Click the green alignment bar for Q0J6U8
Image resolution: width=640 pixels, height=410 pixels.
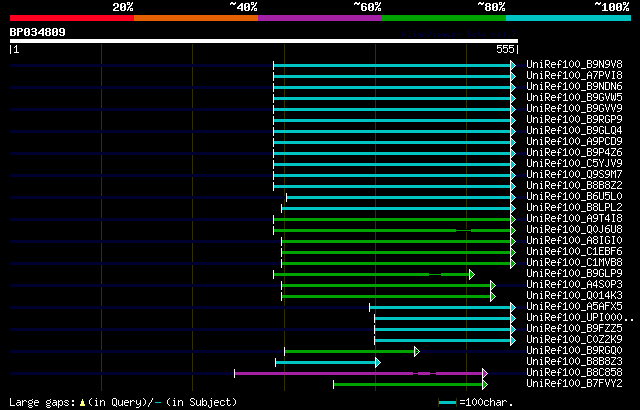(x=392, y=231)
